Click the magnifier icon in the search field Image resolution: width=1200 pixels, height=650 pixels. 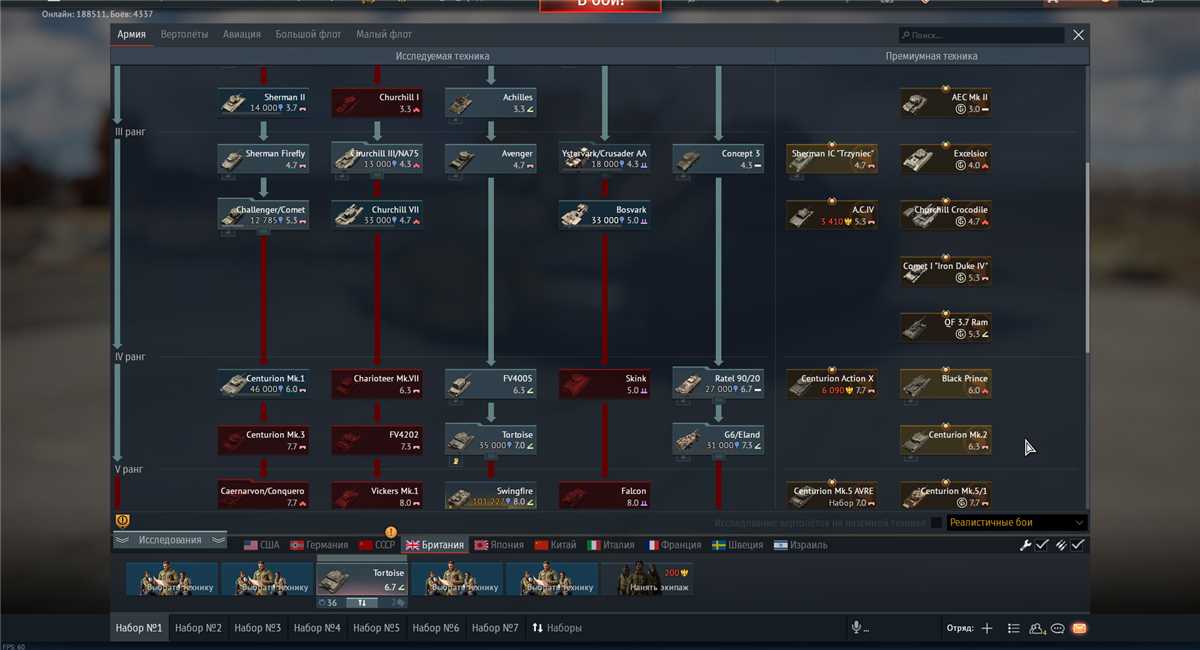(x=904, y=35)
